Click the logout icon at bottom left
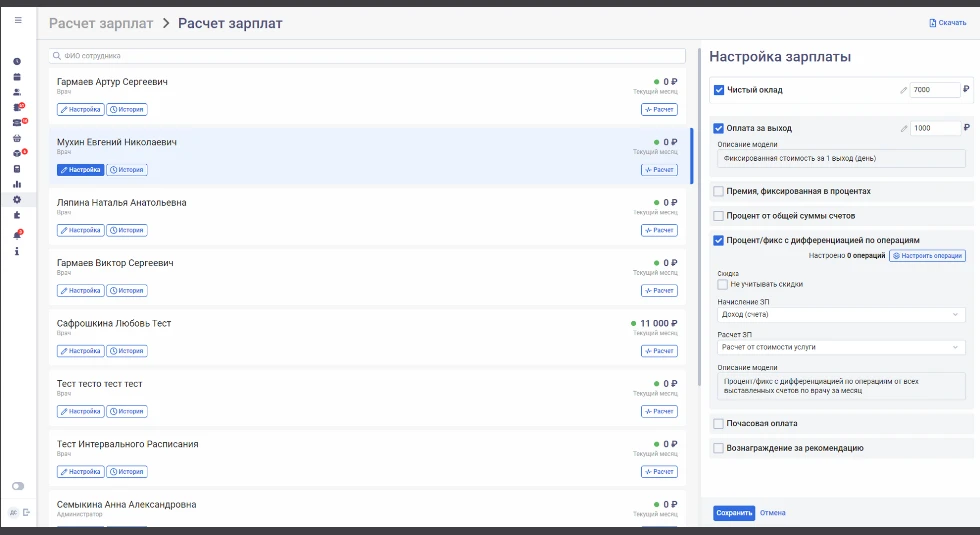 point(27,512)
